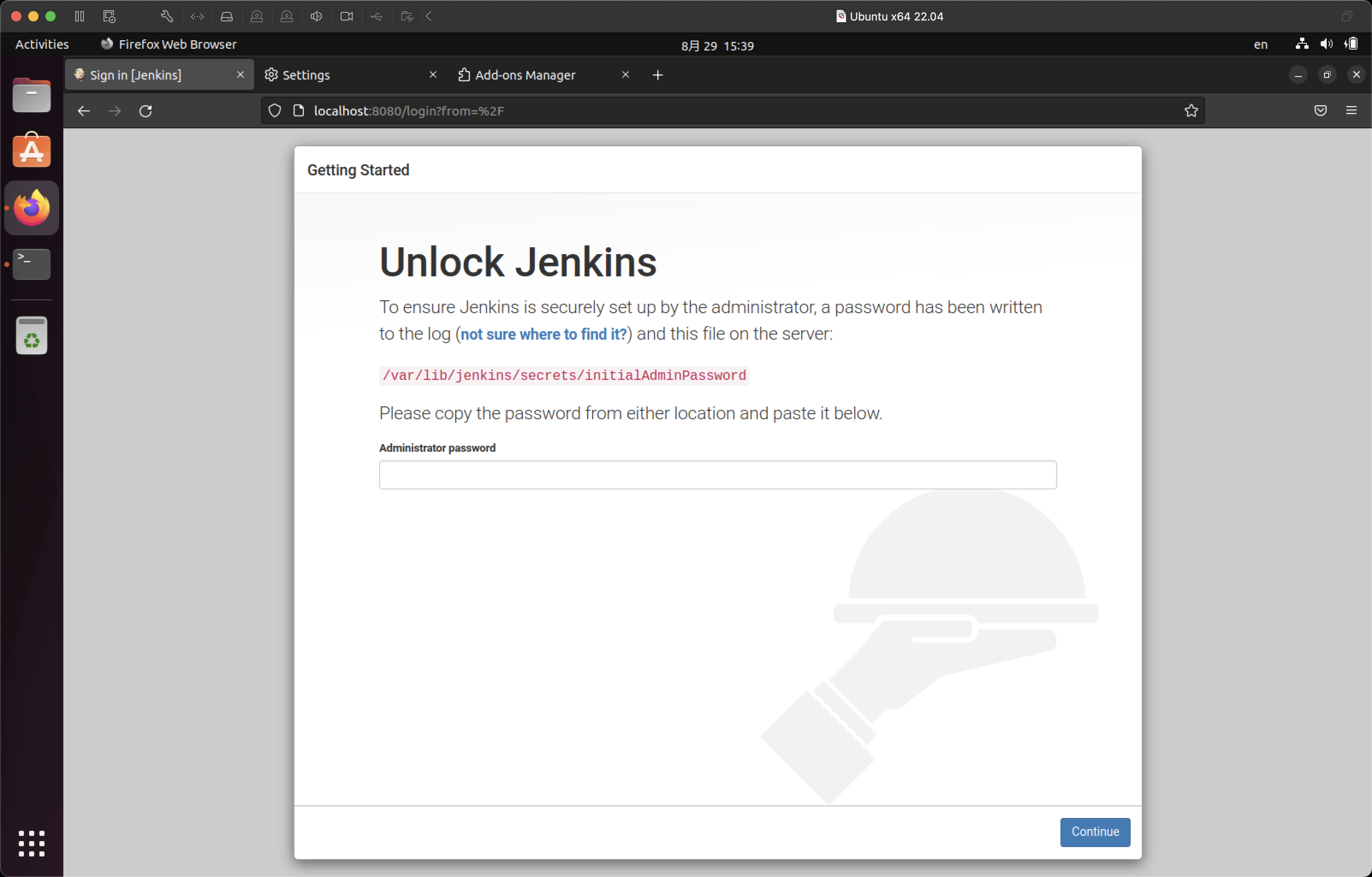1372x877 pixels.
Task: Select the /var/lib/jenkins/secrets/initialAdminPassword path text
Action: pos(564,376)
